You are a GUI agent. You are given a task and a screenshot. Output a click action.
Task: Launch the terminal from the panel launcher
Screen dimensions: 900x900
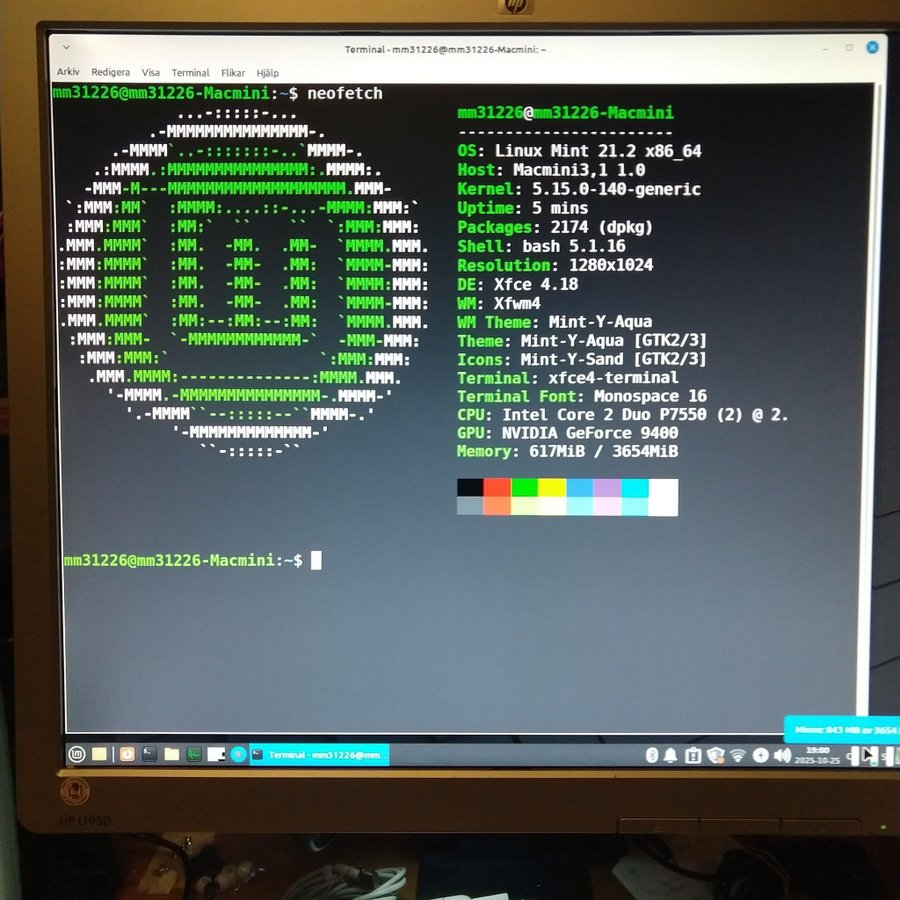pos(150,754)
